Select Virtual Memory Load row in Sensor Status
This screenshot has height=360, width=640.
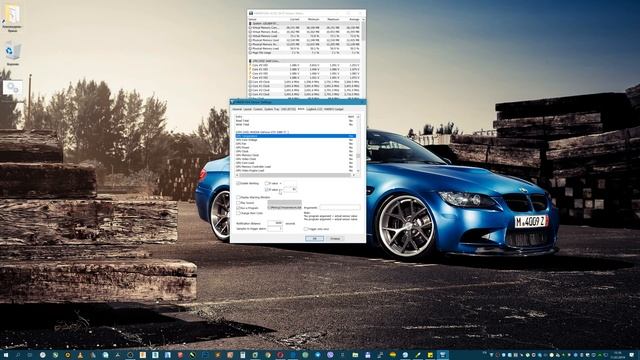304,36
